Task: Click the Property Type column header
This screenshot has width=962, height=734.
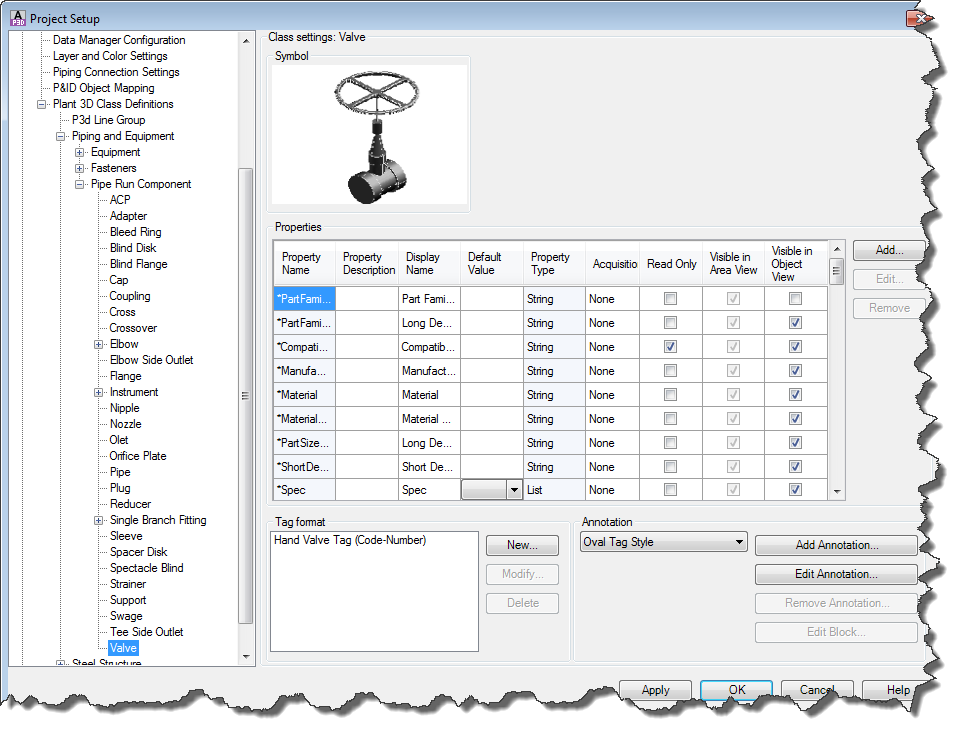Action: click(554, 263)
